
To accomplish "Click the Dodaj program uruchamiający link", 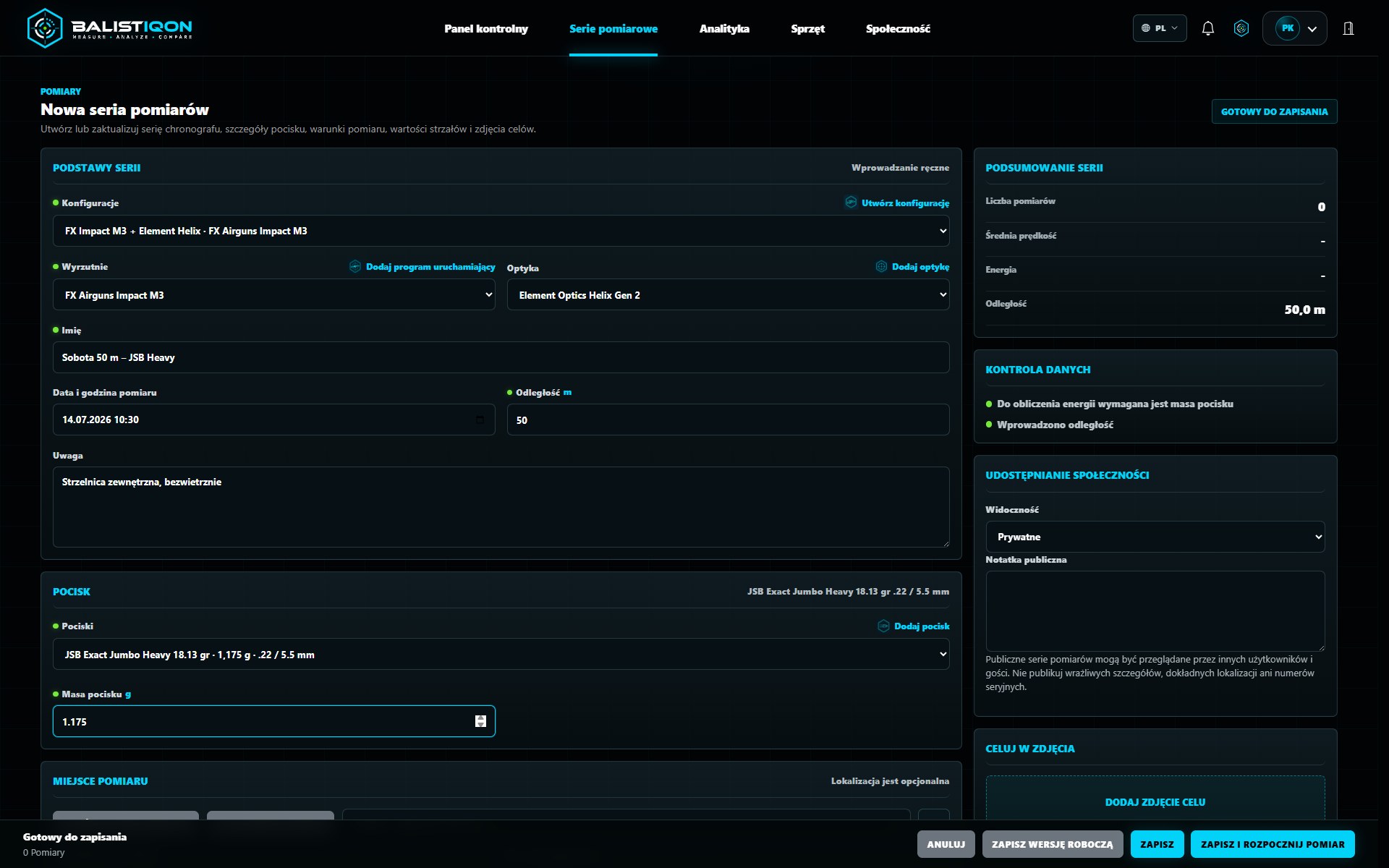I will click(430, 266).
